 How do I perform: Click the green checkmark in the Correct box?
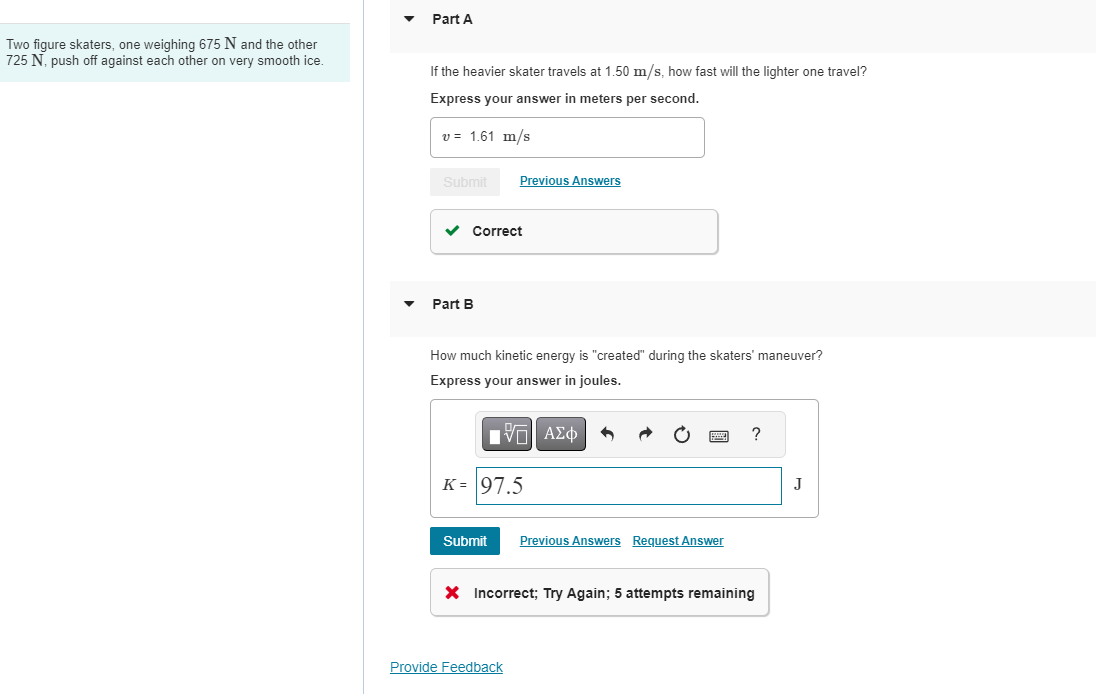(452, 231)
